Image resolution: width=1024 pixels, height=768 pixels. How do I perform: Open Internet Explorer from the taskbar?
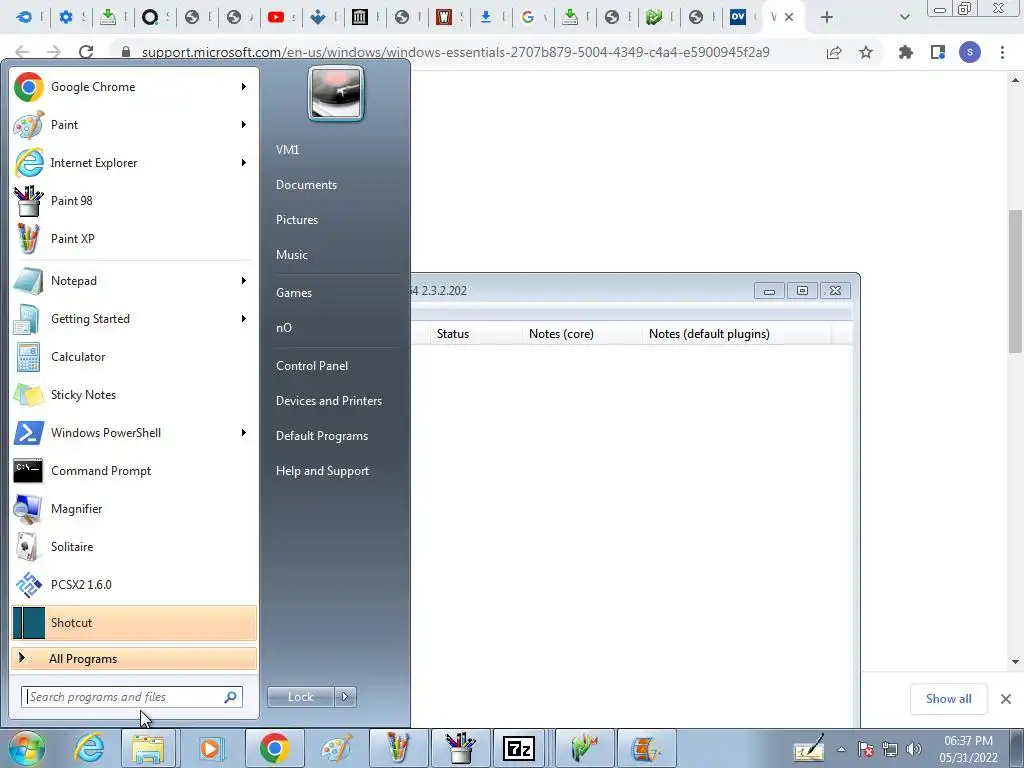[x=89, y=748]
